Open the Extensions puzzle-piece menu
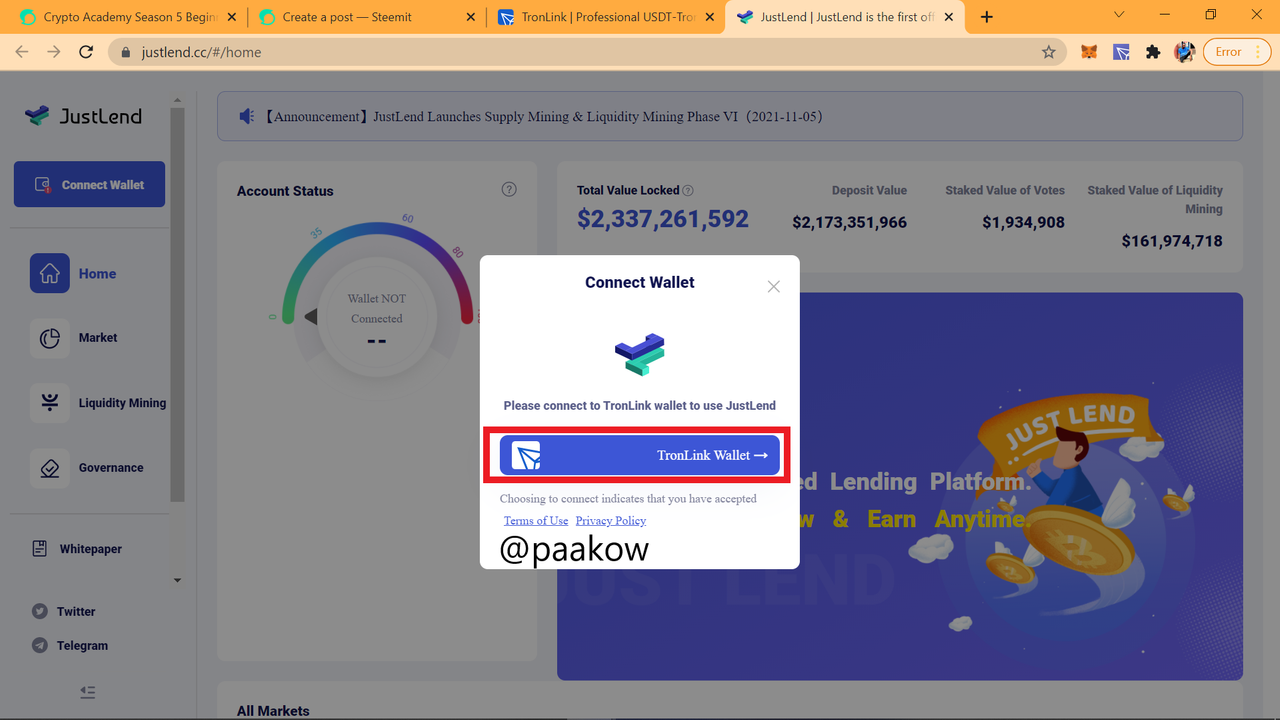Screen dimensions: 1280x720 pyautogui.click(x=1153, y=52)
